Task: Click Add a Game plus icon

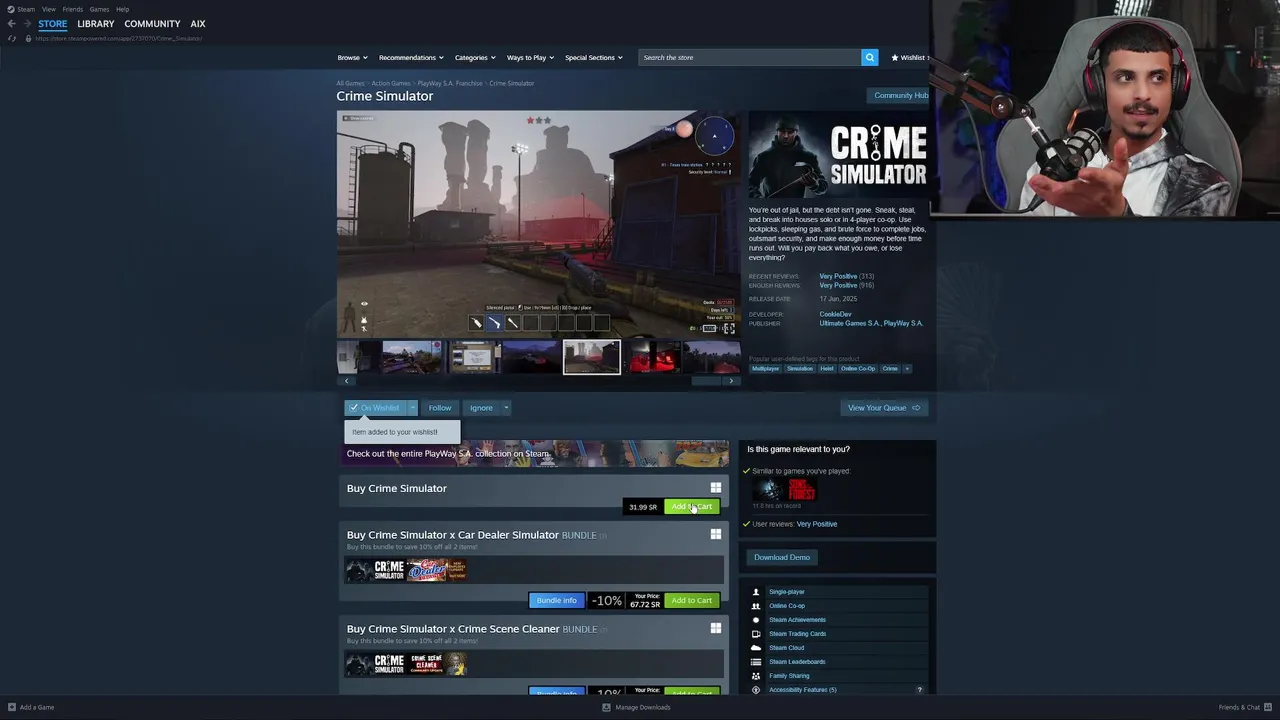Action: 11,707
